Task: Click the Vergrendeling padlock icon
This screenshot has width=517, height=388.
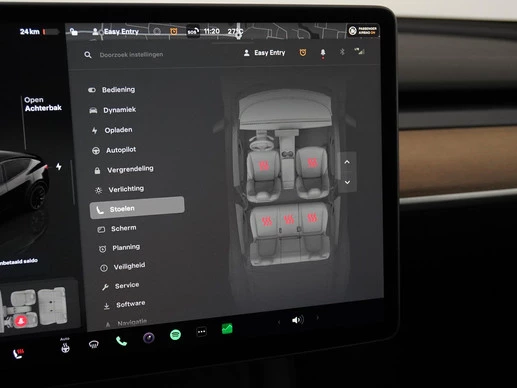Action: [x=97, y=171]
